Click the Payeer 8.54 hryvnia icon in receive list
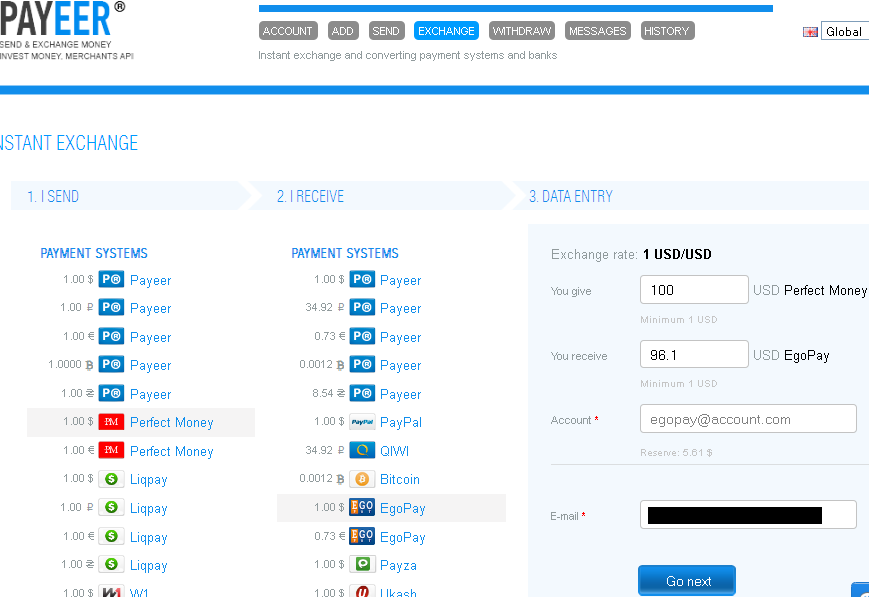This screenshot has height=597, width=869. tap(362, 394)
